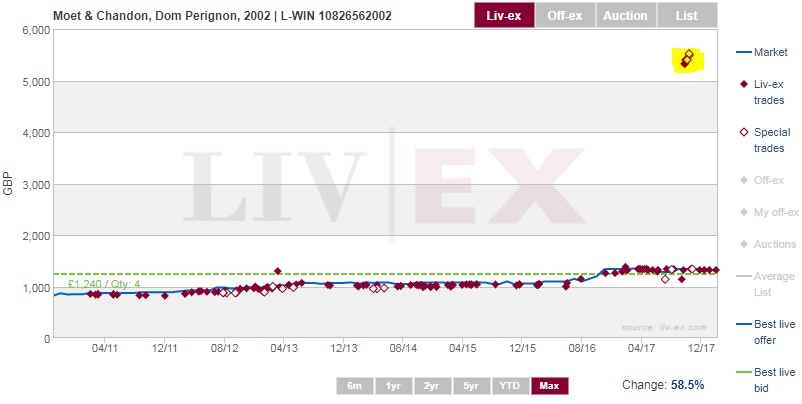Click the 04/13 x-axis date label

(284, 348)
